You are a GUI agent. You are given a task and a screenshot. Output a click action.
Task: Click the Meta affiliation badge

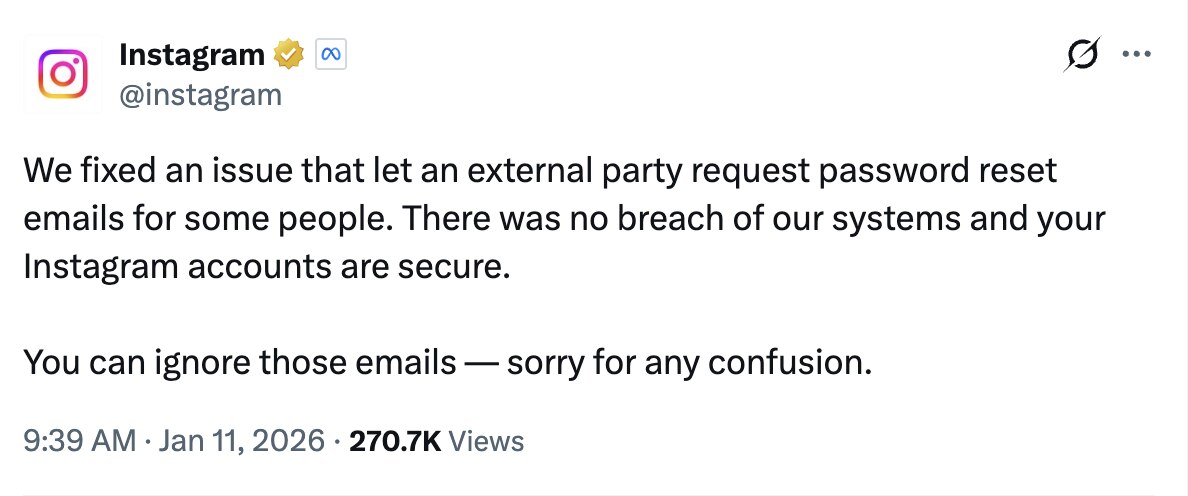(x=330, y=55)
